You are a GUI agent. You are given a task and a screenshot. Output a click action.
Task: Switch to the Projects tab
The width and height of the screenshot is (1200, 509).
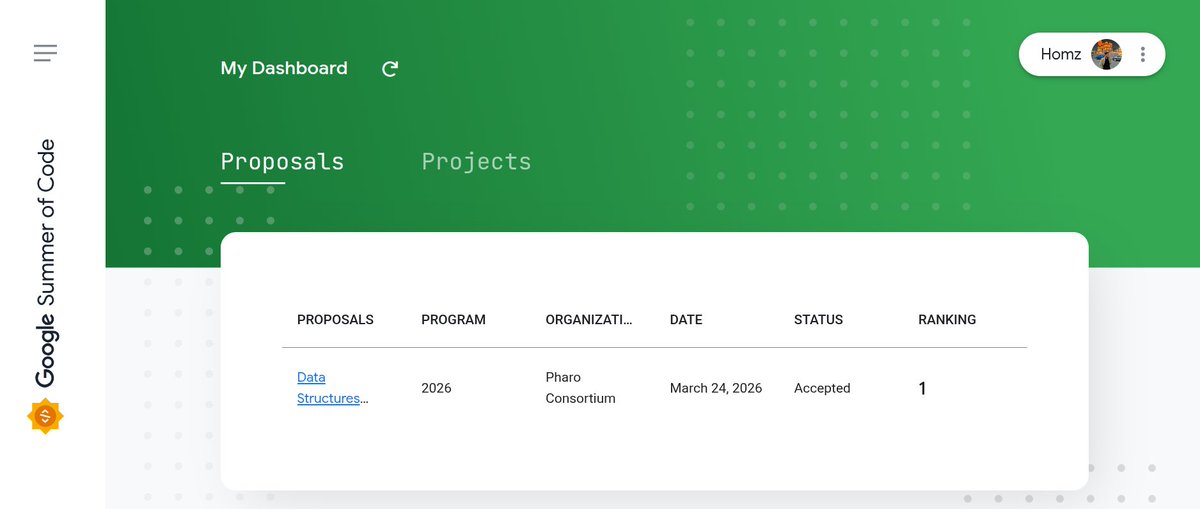coord(476,162)
